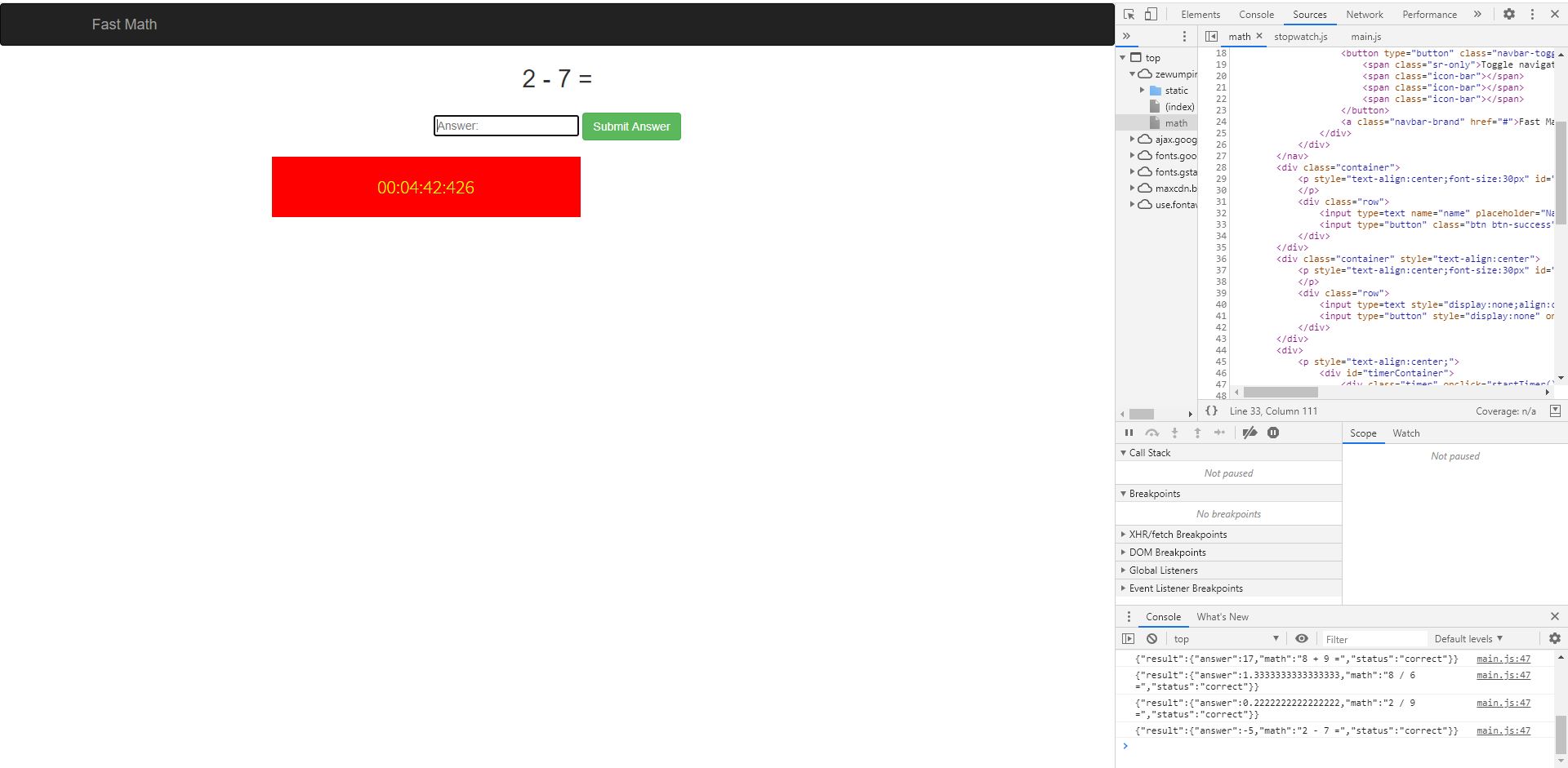Click the Fast Math navbar brand
Image resolution: width=1568 pixels, height=768 pixels.
click(124, 24)
